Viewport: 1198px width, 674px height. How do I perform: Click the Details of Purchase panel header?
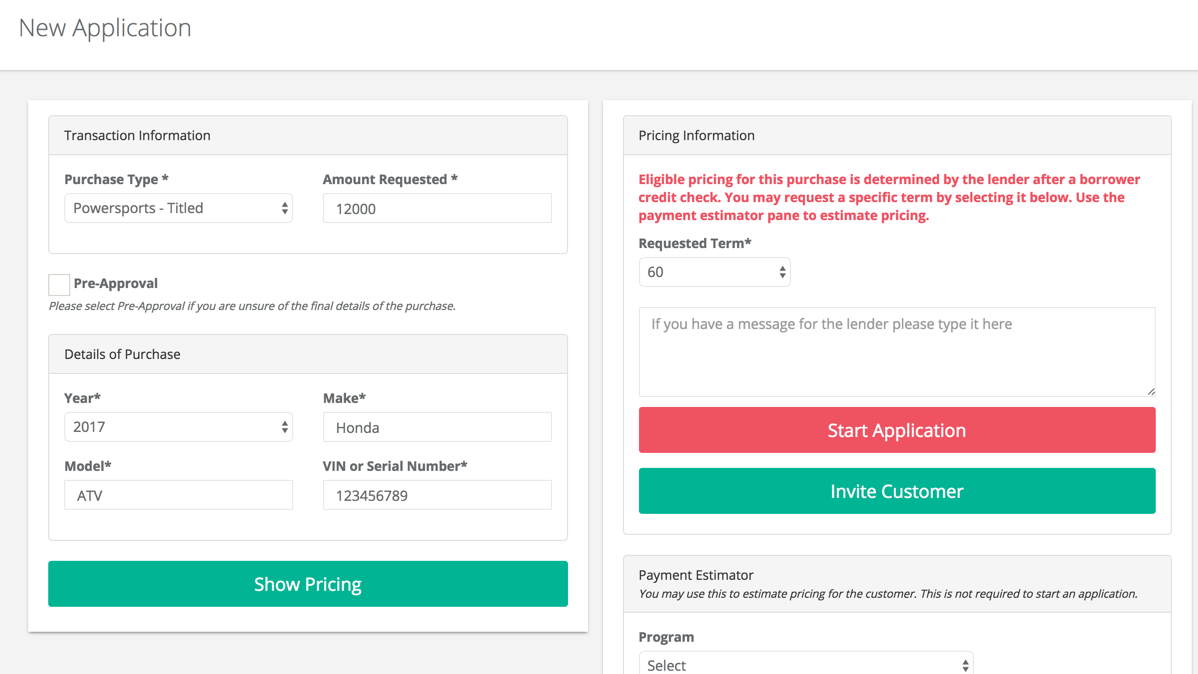(x=122, y=354)
